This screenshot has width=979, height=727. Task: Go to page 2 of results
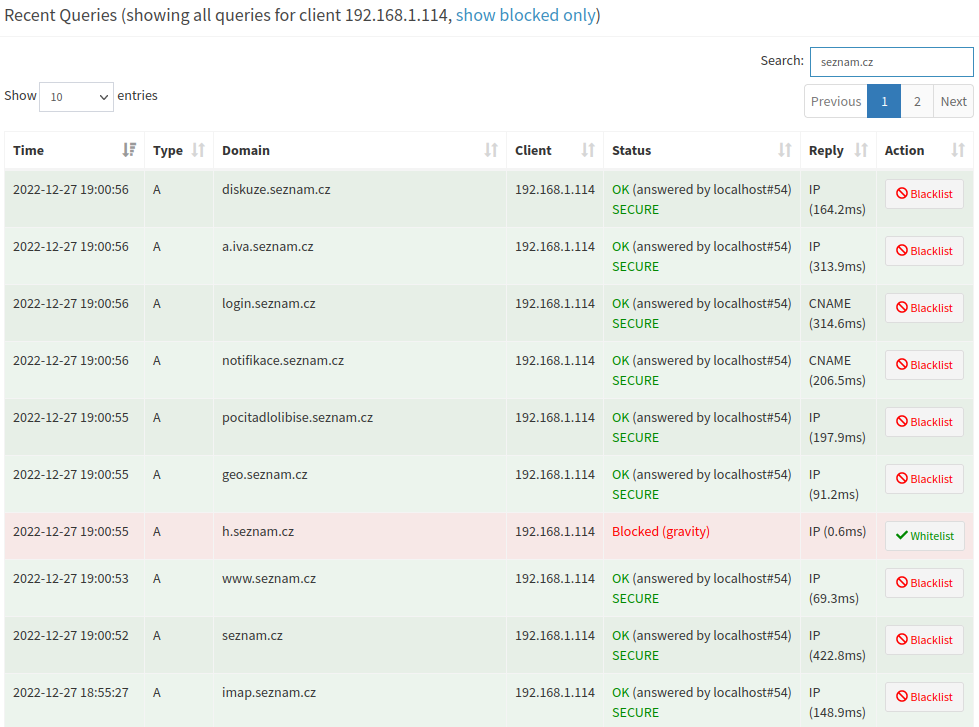pyautogui.click(x=917, y=101)
